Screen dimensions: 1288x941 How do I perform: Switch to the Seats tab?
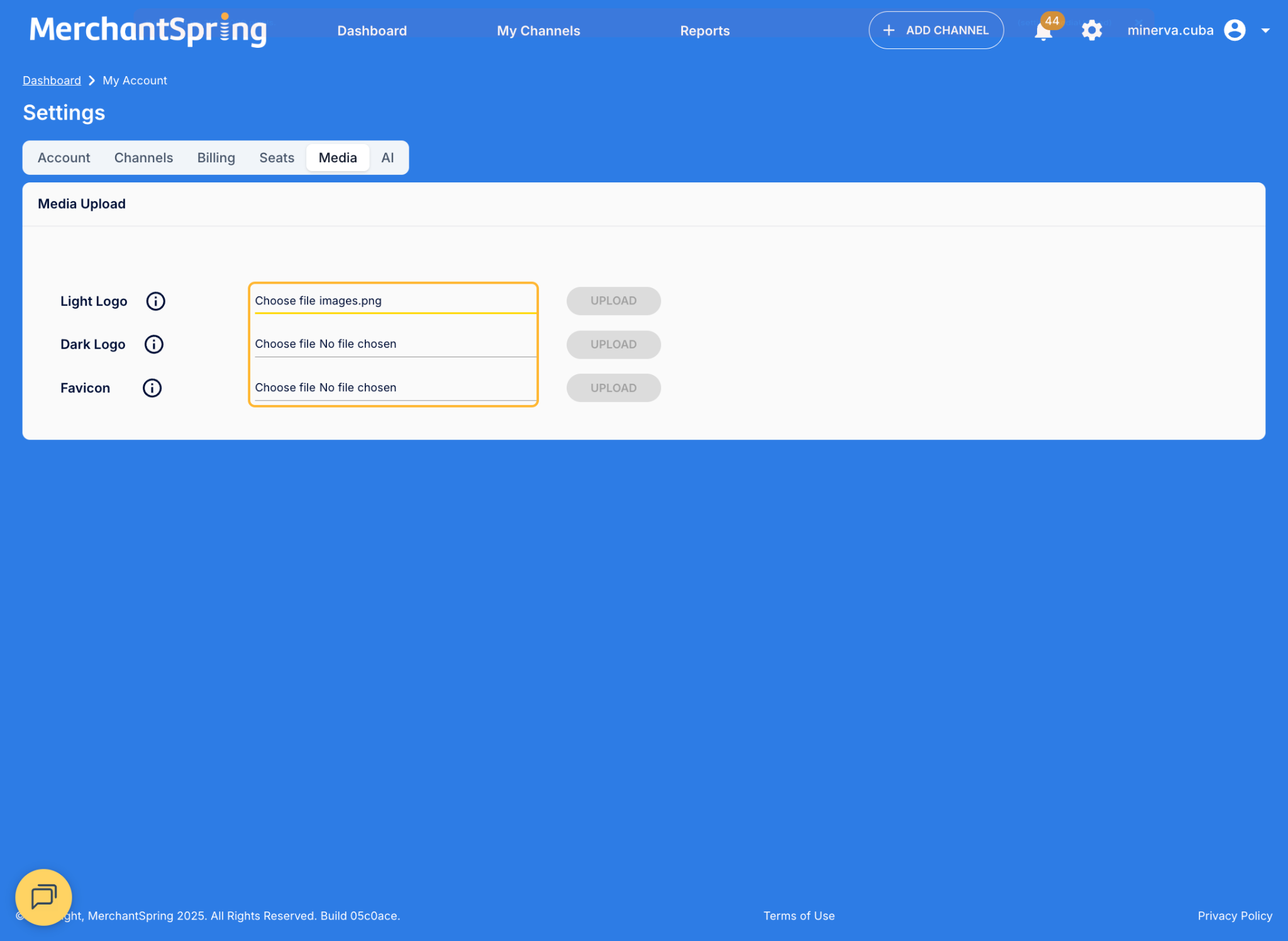pos(277,158)
